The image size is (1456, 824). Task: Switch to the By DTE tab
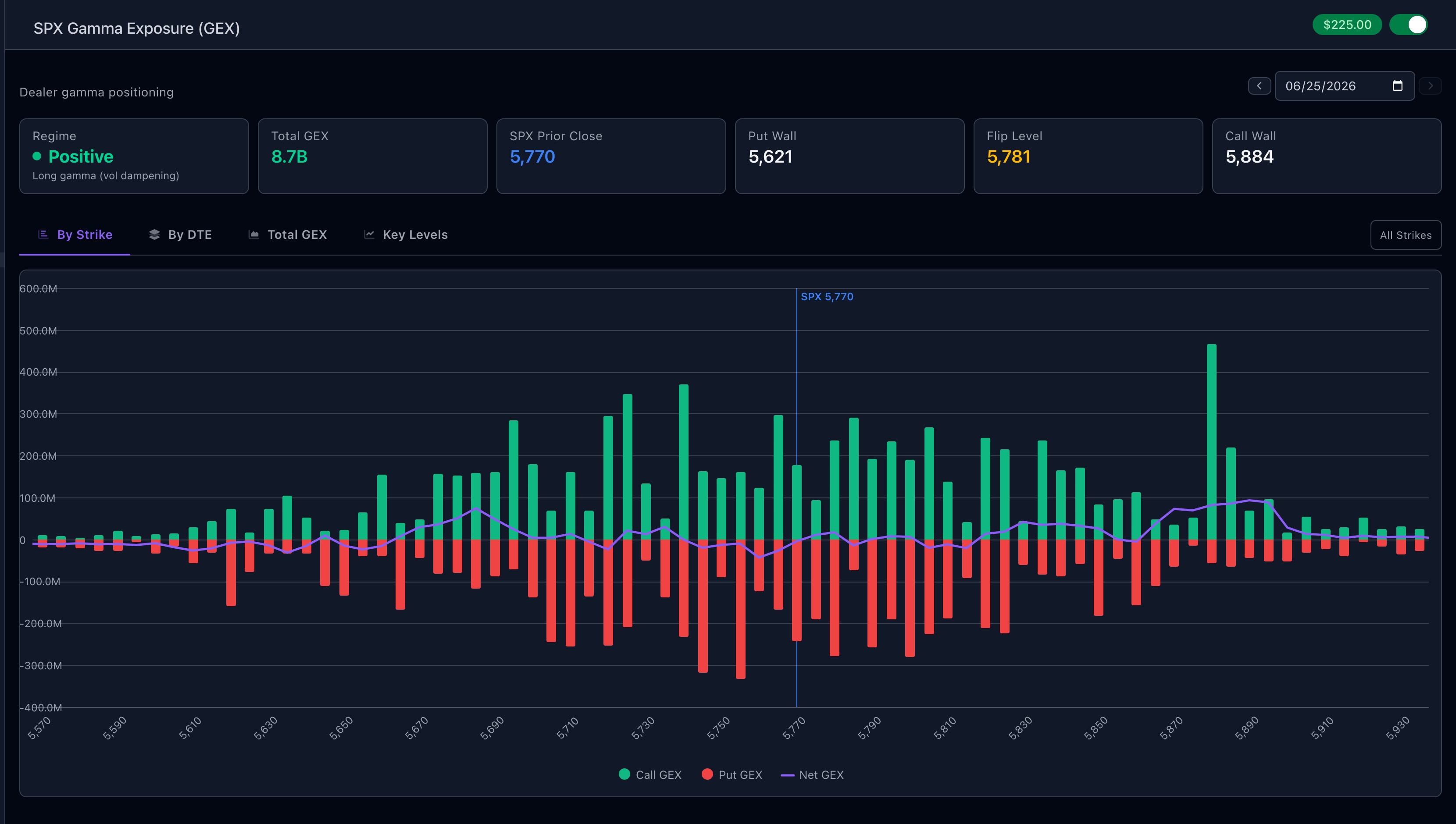(x=180, y=235)
